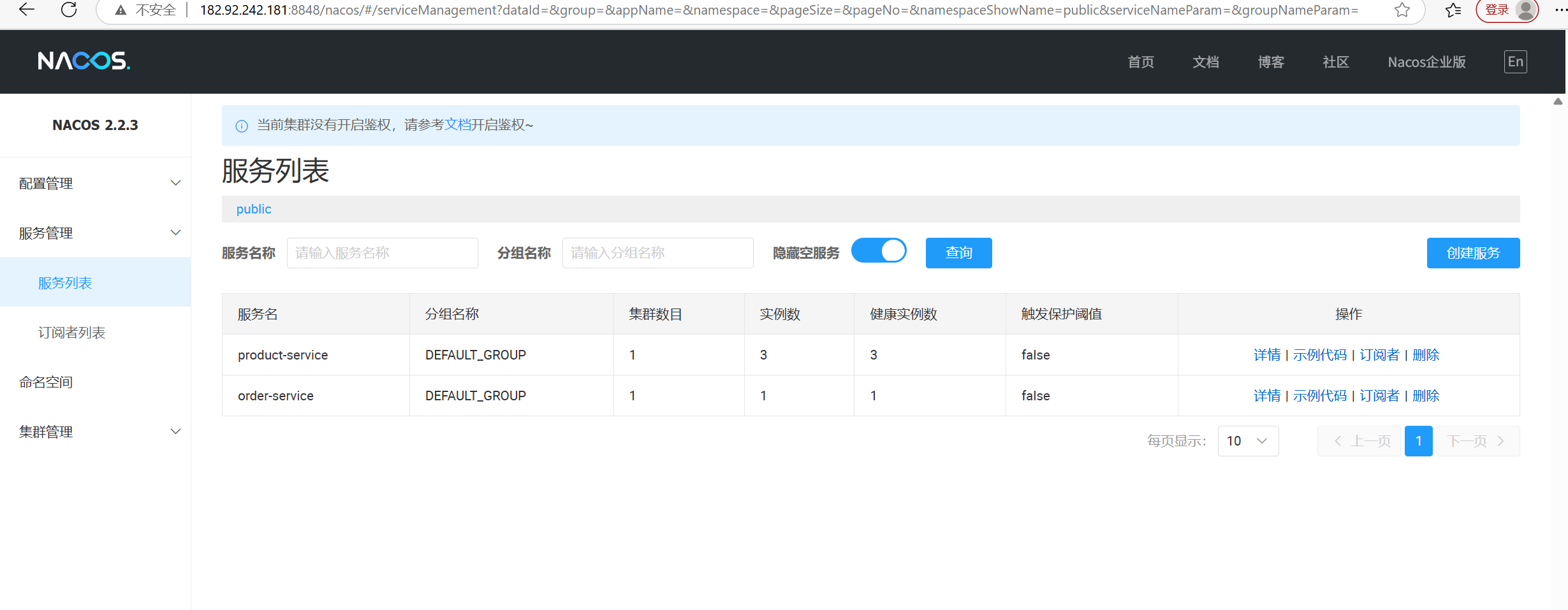The width and height of the screenshot is (1568, 610).
Task: Open 首页 in top navigation
Action: tap(1141, 62)
